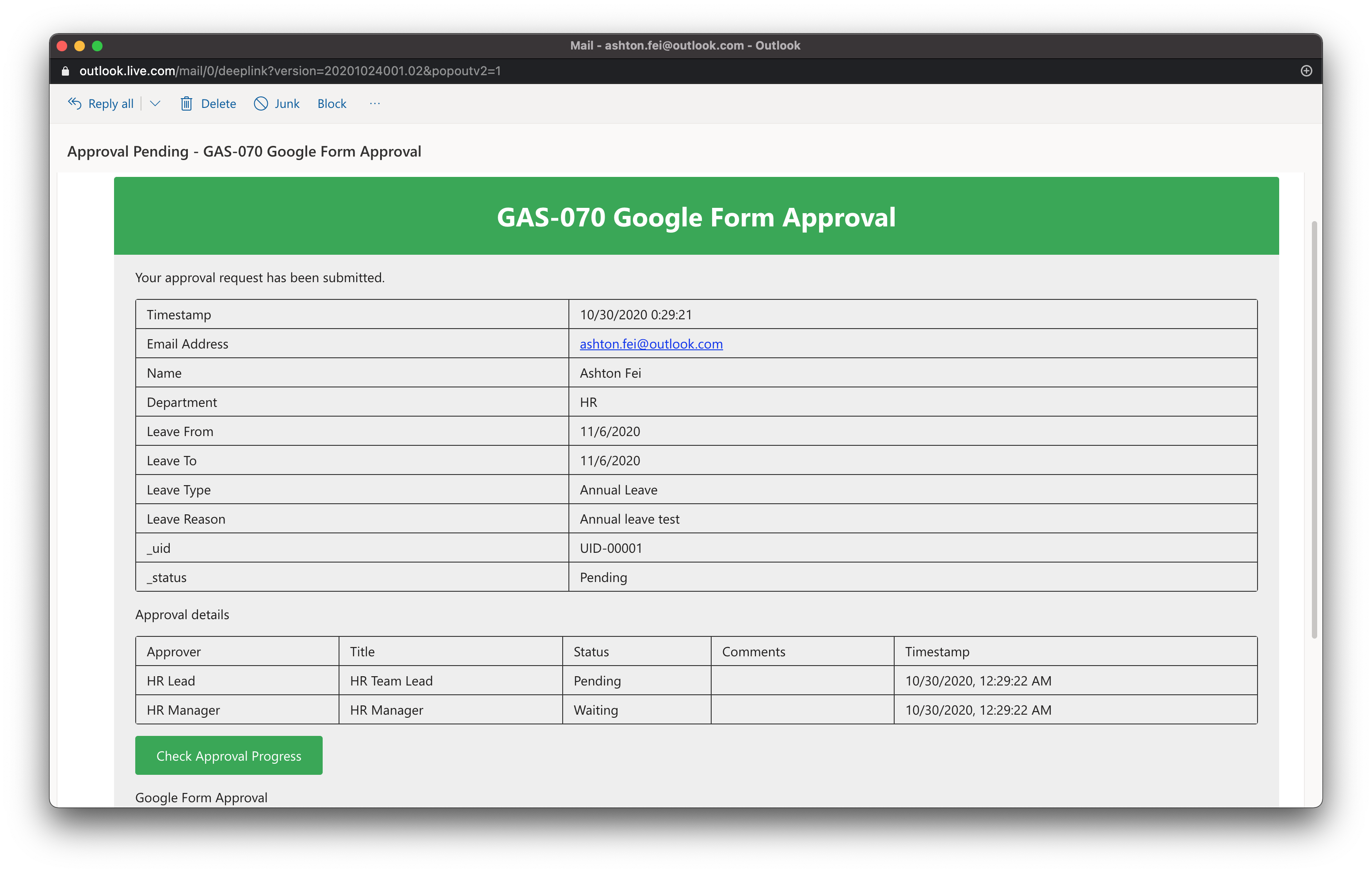
Task: Click the Delete text label
Action: pos(218,103)
